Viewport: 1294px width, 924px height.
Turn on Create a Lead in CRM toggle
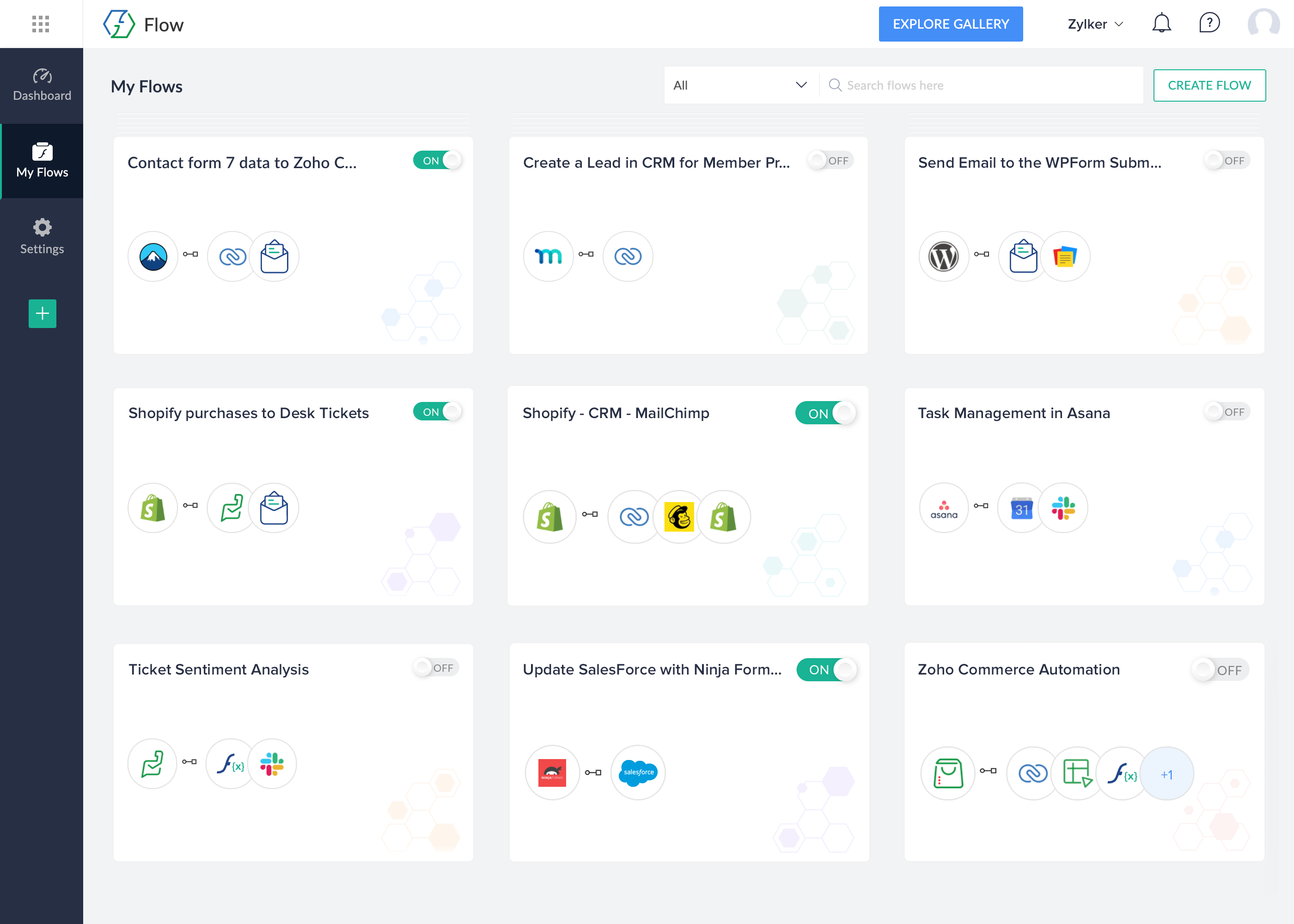point(831,160)
